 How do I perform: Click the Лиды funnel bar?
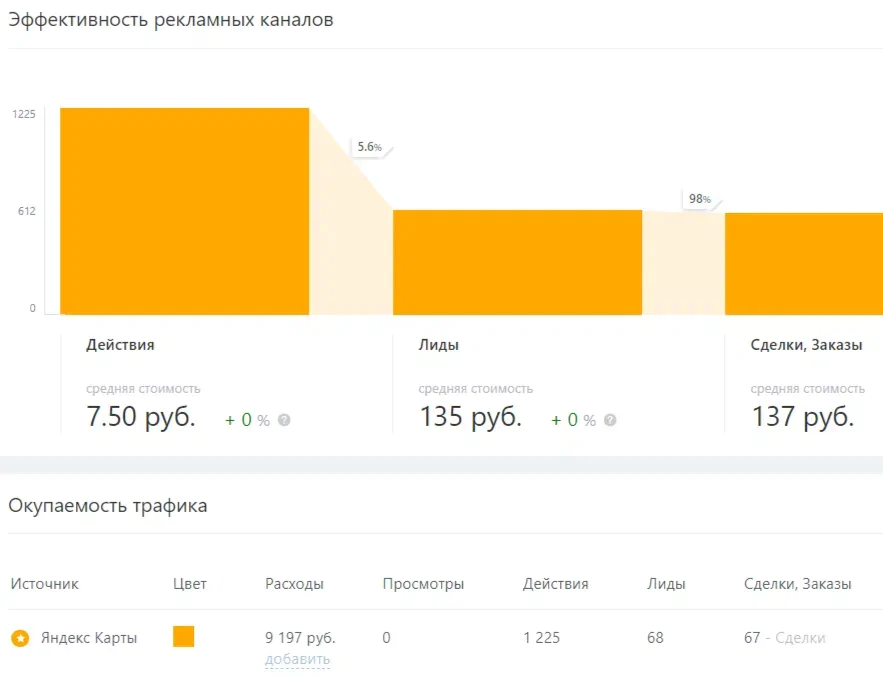point(518,262)
